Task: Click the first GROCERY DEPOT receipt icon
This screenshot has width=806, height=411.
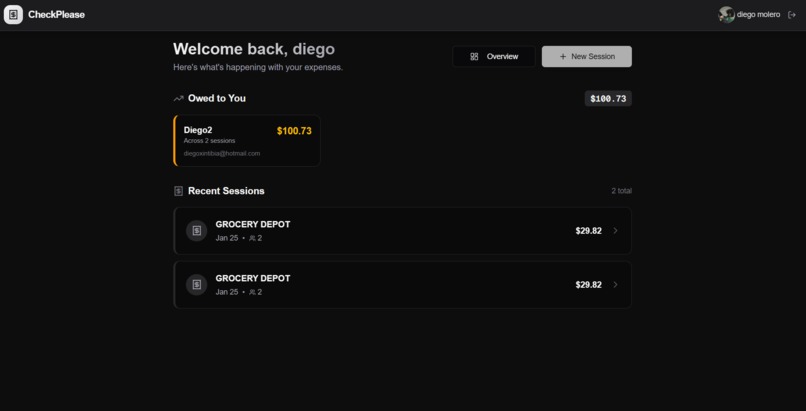Action: tap(196, 231)
